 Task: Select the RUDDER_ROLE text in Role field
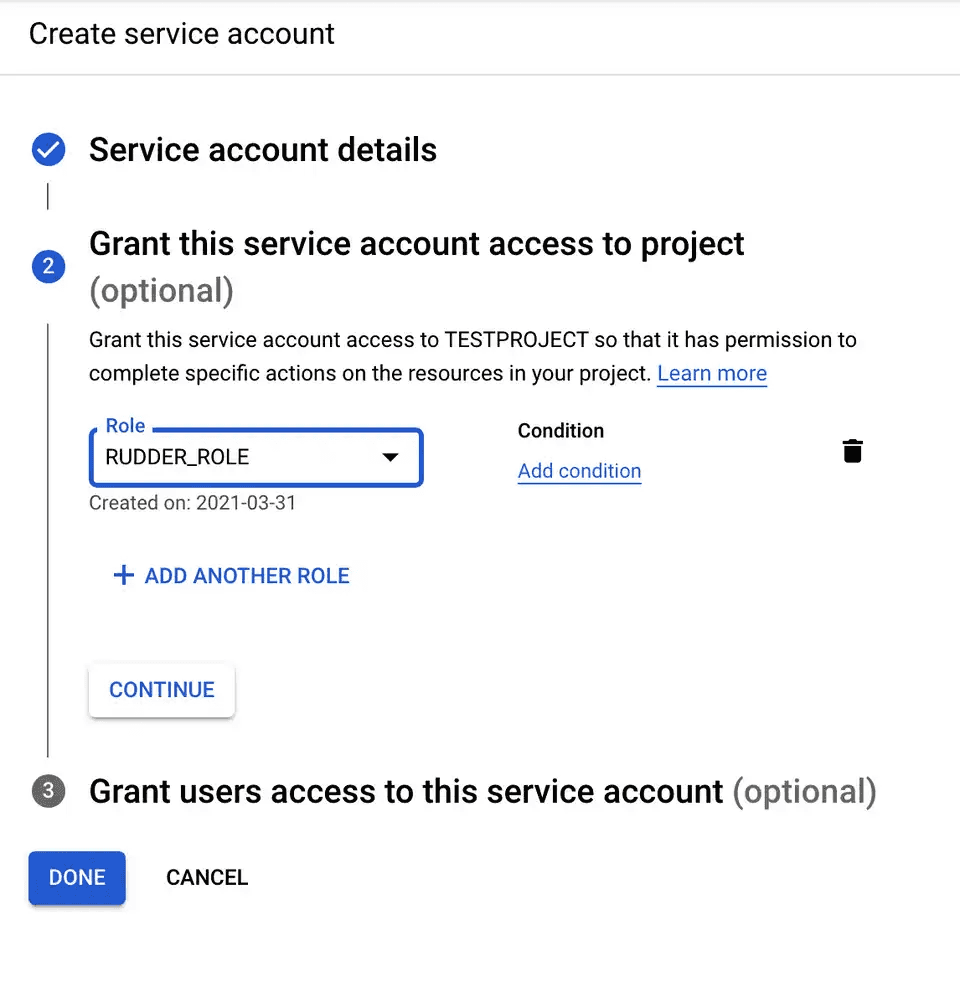(178, 458)
